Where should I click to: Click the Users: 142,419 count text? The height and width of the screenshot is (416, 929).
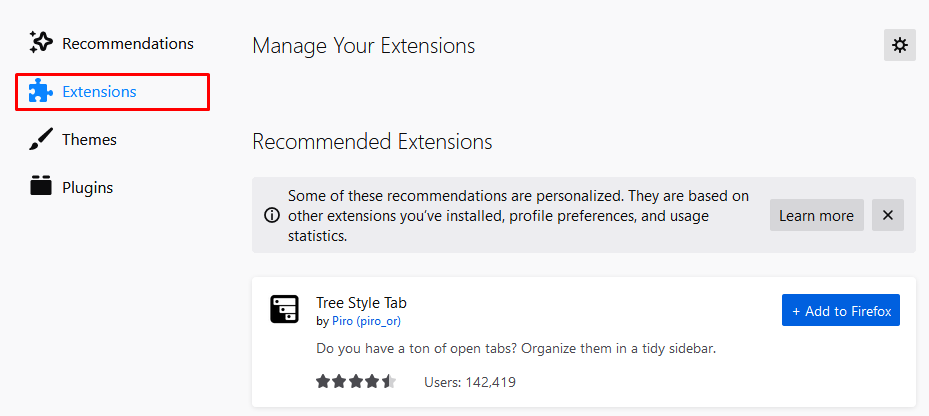tap(469, 382)
